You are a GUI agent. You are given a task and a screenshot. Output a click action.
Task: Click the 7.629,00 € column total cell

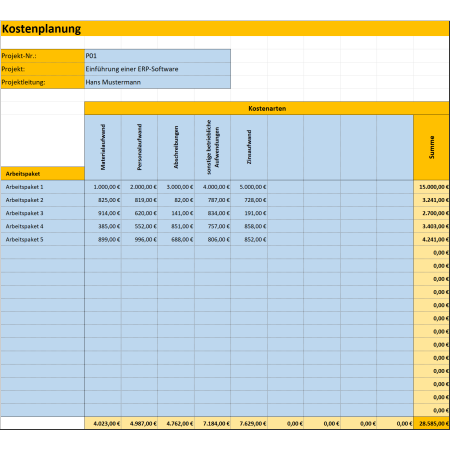click(x=249, y=423)
